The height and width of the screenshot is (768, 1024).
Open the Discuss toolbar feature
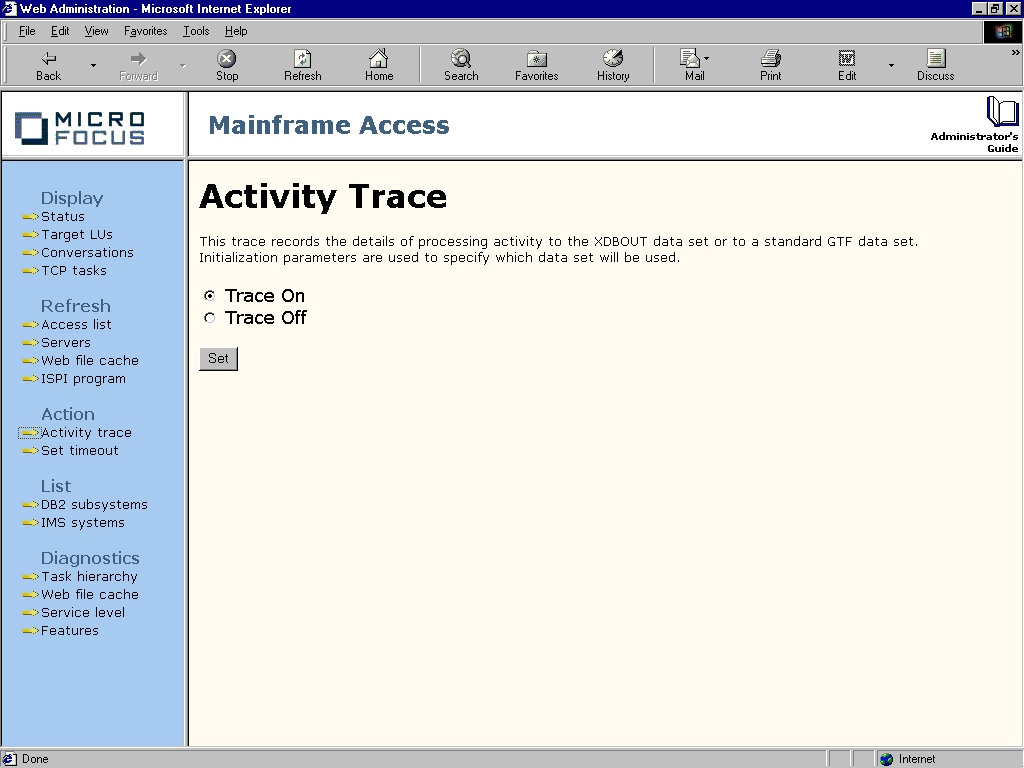(x=934, y=64)
